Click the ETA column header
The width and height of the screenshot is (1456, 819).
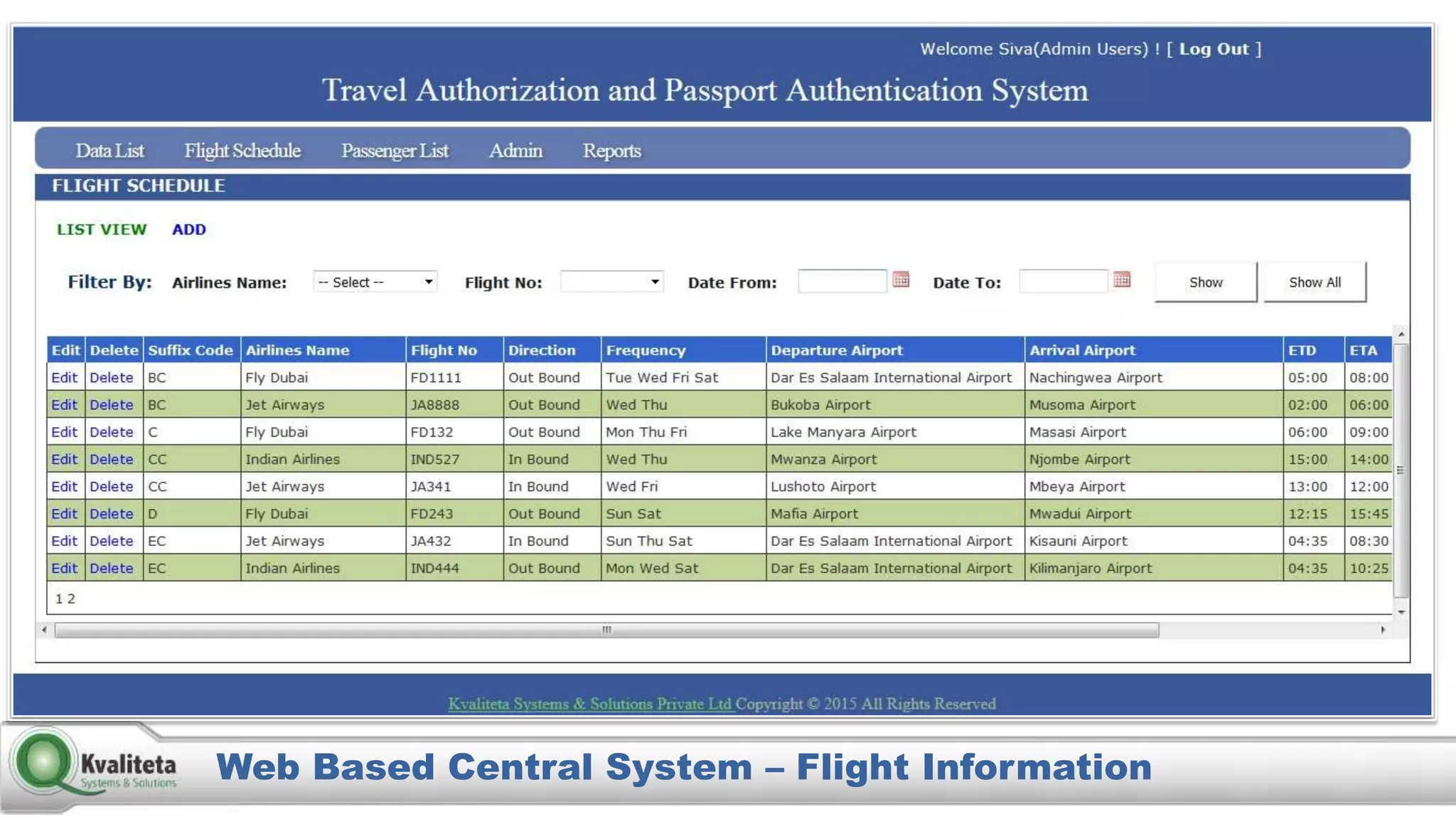[x=1369, y=350]
